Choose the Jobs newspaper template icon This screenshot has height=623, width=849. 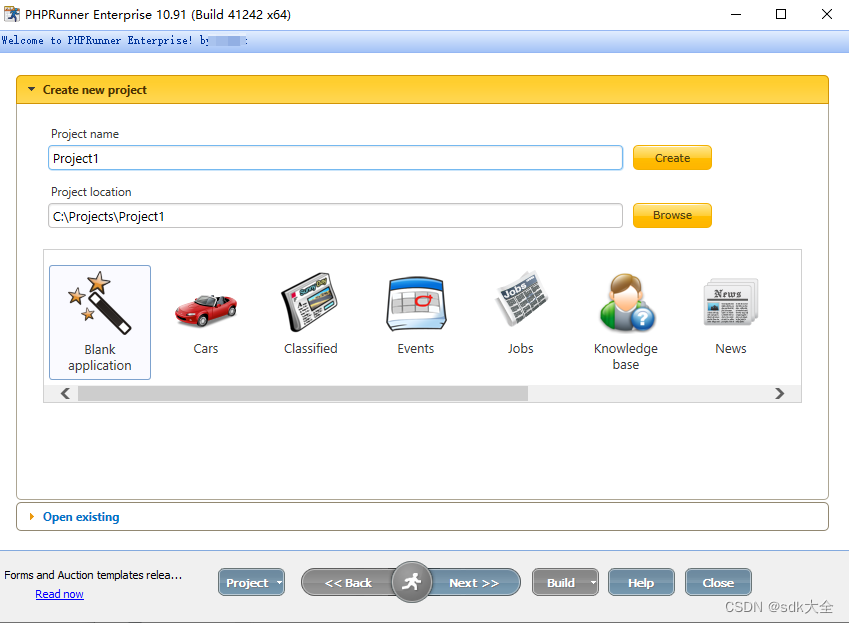coord(521,298)
